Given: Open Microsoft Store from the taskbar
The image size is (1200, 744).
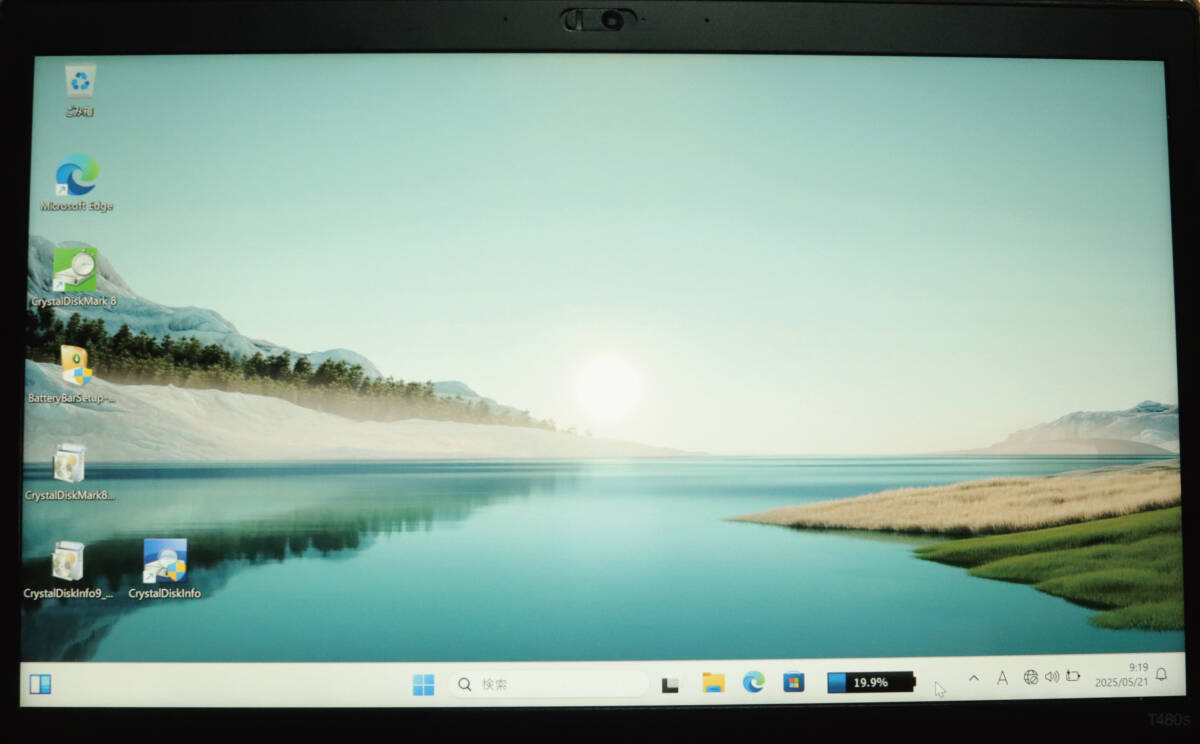Looking at the screenshot, I should click(x=793, y=682).
